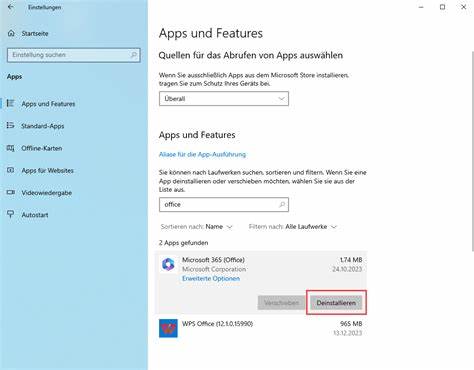Click the 24.10.2023 install date
474x370 pixels.
[347, 269]
